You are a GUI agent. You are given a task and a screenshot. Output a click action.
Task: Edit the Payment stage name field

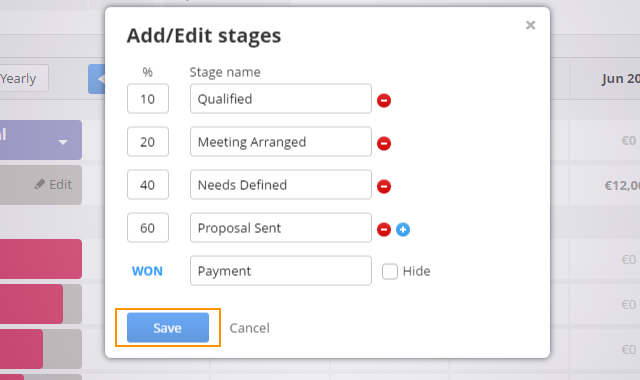(x=281, y=271)
